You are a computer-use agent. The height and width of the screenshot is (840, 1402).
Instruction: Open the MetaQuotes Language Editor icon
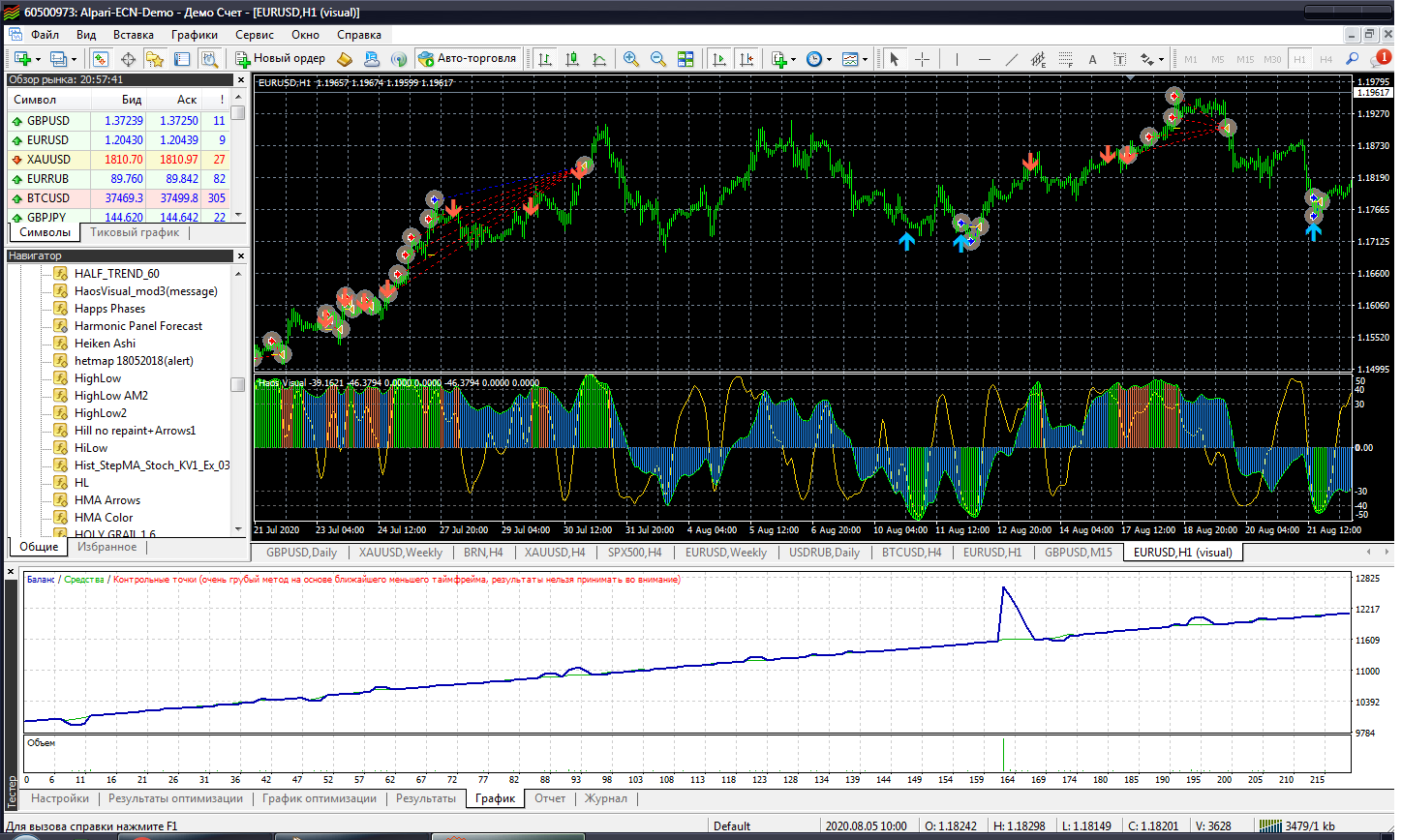pyautogui.click(x=344, y=59)
